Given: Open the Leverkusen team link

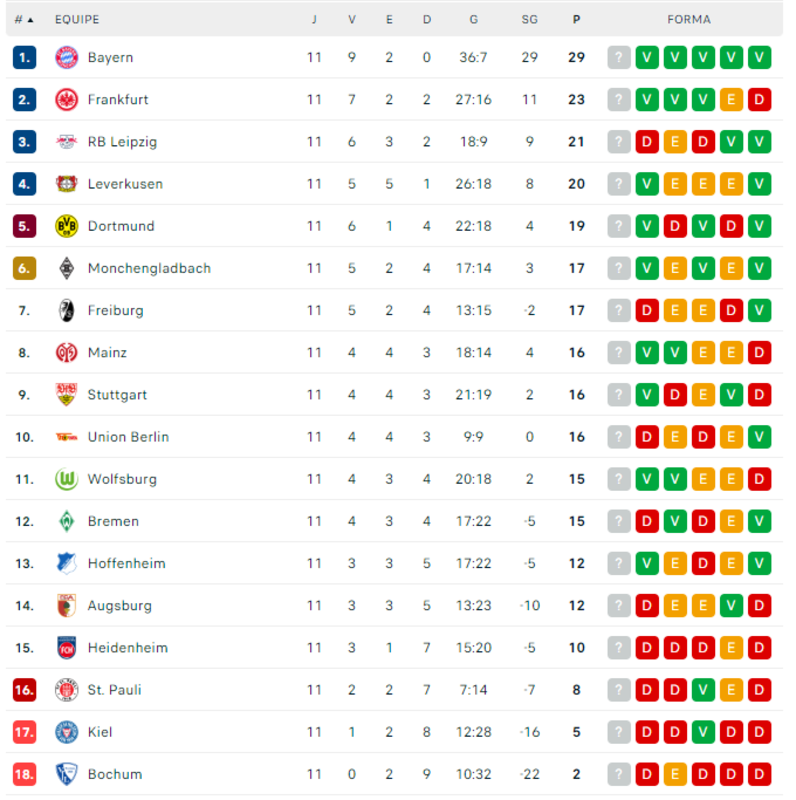Looking at the screenshot, I should pos(125,184).
